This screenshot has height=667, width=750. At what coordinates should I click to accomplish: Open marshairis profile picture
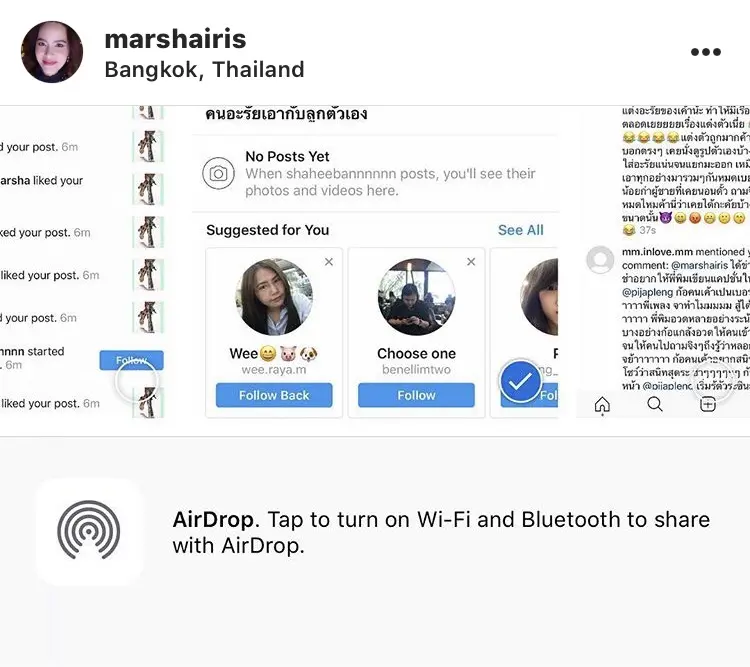[52, 52]
